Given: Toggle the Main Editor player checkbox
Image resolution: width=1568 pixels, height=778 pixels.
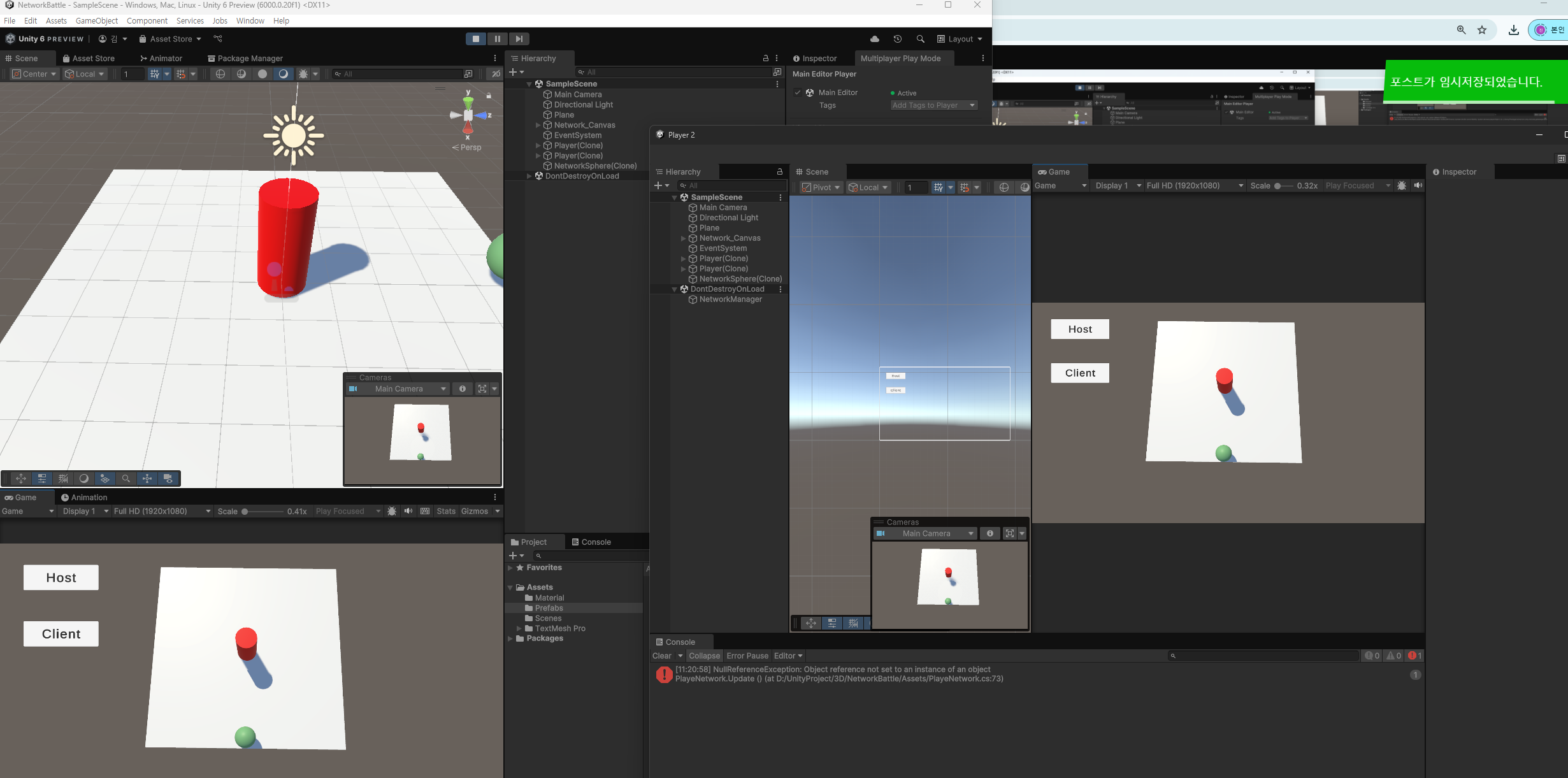Looking at the screenshot, I should pos(798,92).
